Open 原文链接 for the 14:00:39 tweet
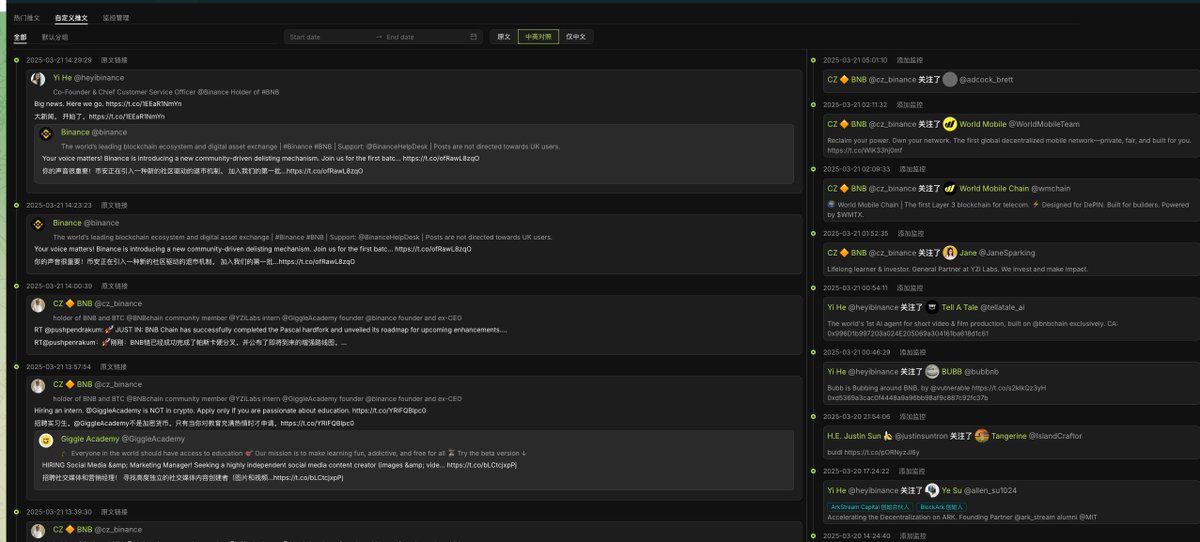This screenshot has height=542, width=1200. [114, 285]
